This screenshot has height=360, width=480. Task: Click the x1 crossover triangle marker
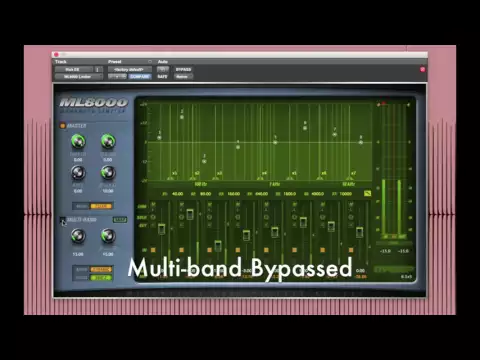[170, 179]
